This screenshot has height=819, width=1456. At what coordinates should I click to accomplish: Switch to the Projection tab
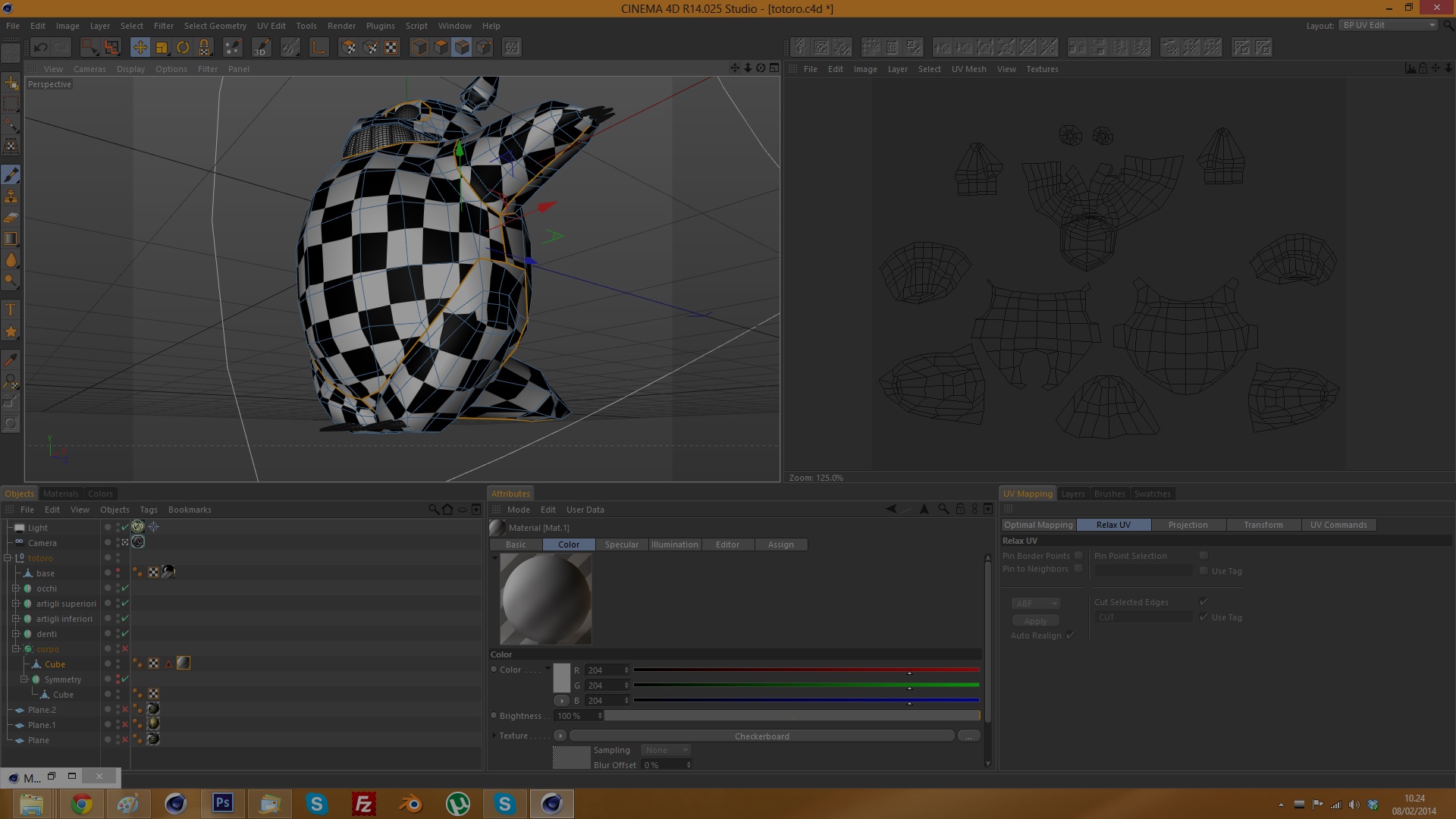[x=1188, y=525]
